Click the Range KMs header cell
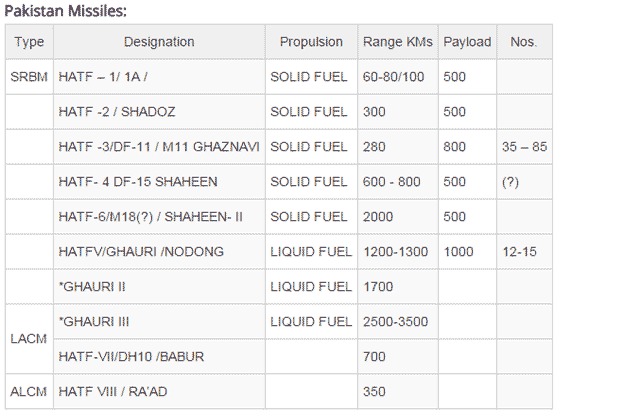This screenshot has height=416, width=640. tap(398, 42)
